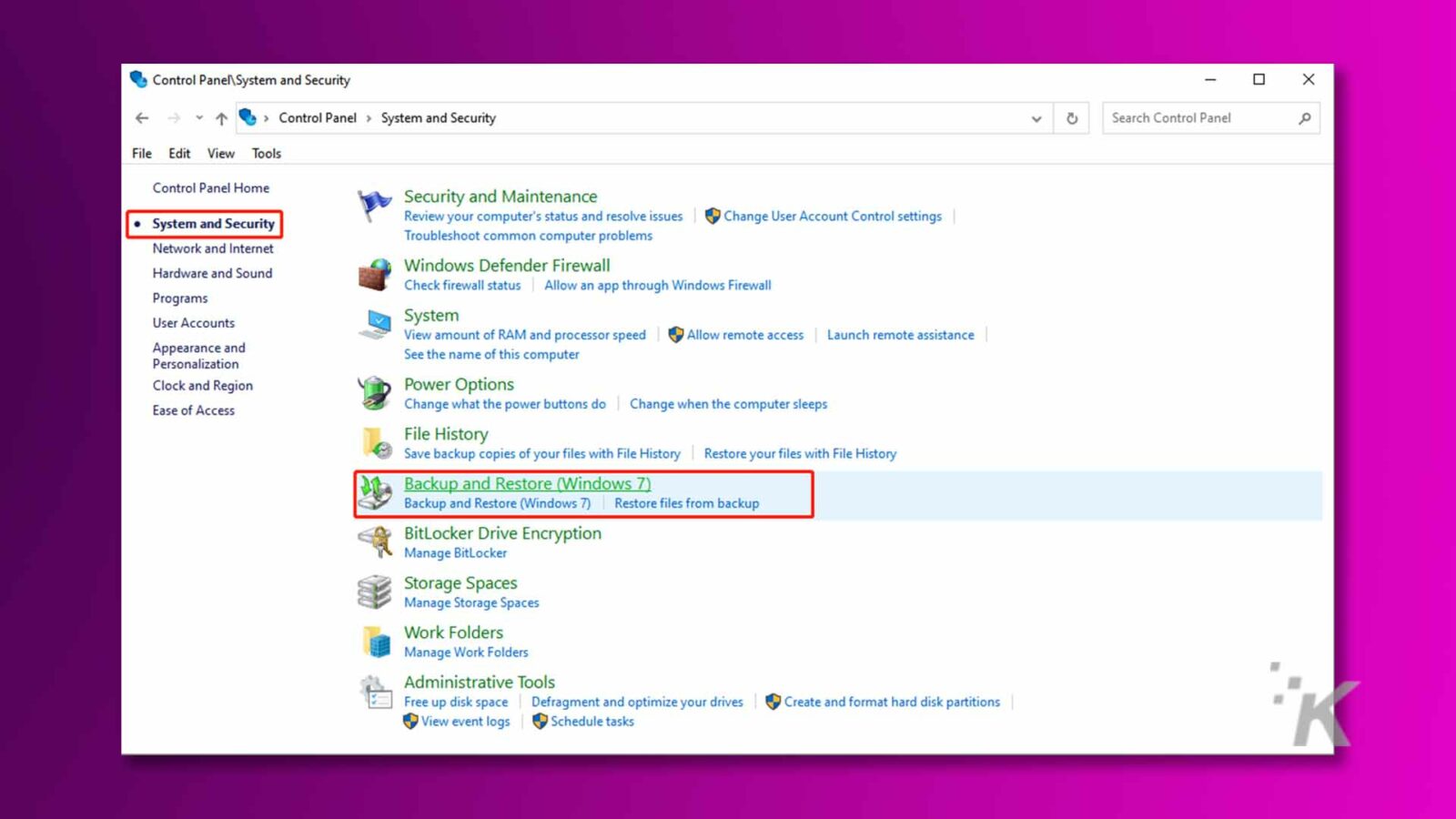Click the Backup and Restore drive icon
Screen dimensions: 1456x819
tap(376, 493)
